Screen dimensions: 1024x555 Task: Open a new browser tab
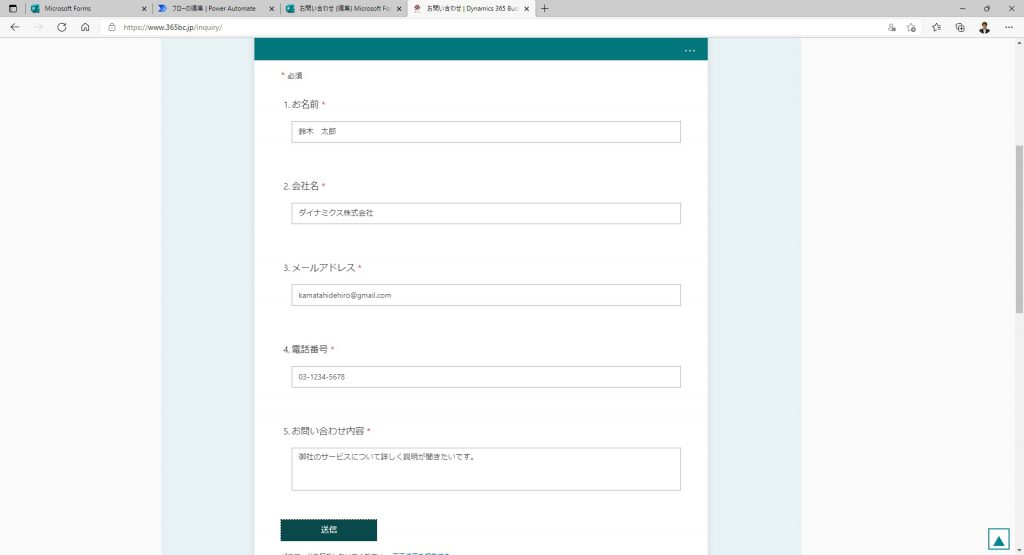tap(544, 8)
